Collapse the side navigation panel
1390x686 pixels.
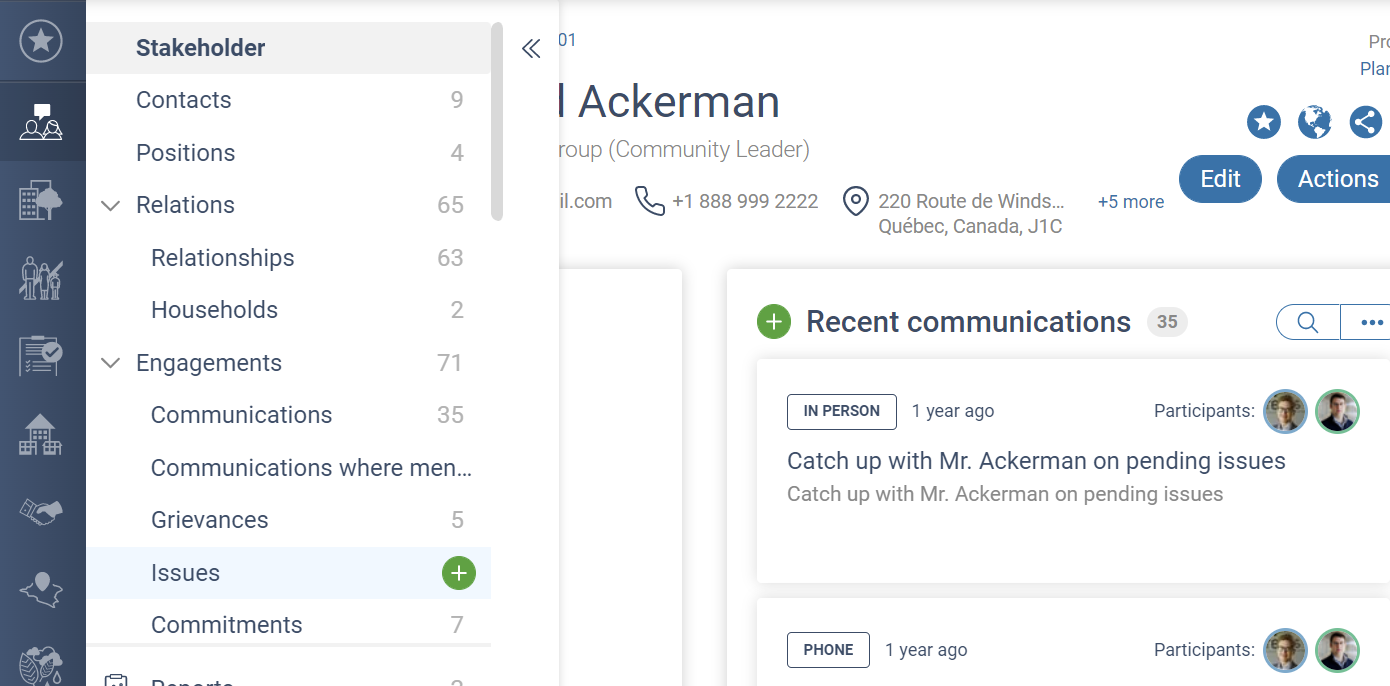(x=531, y=48)
